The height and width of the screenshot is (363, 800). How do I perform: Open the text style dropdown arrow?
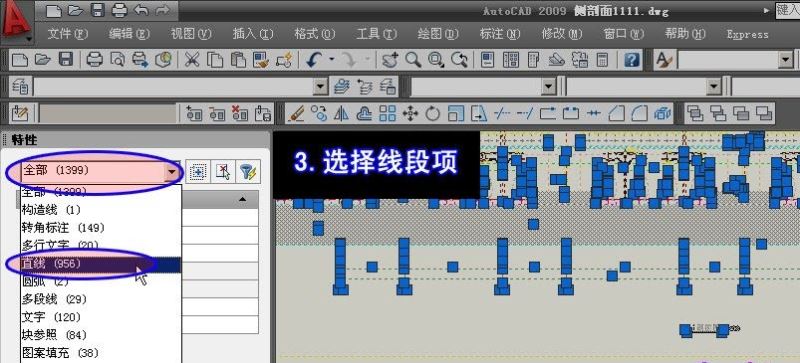[x=786, y=61]
